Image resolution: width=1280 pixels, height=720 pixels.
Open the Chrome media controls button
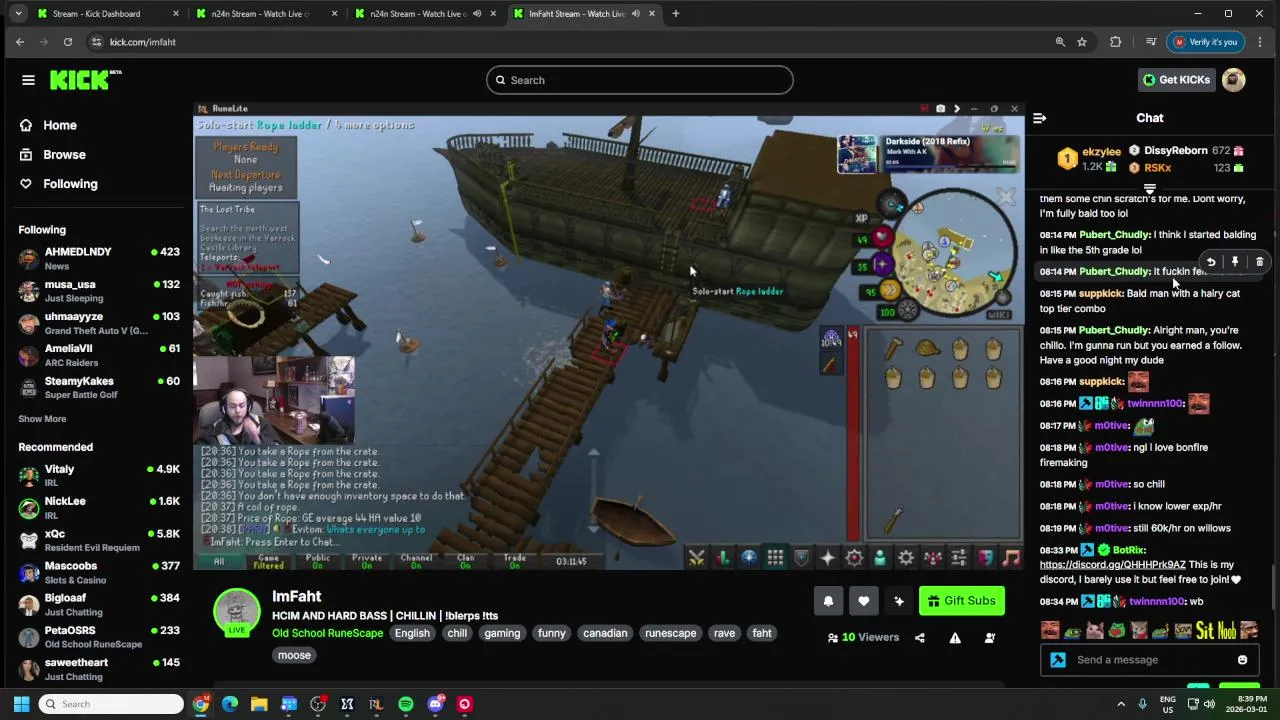point(1151,42)
